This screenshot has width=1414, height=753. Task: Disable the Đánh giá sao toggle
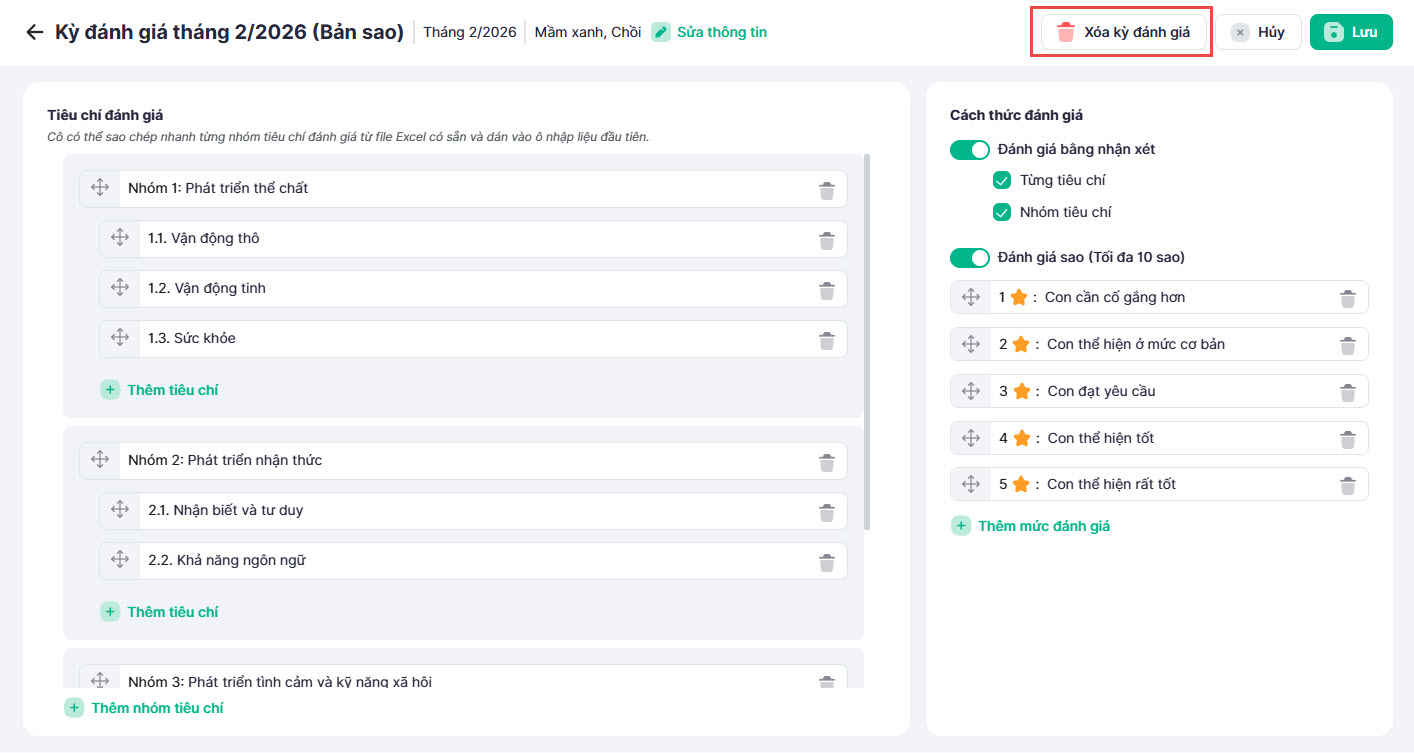point(969,258)
